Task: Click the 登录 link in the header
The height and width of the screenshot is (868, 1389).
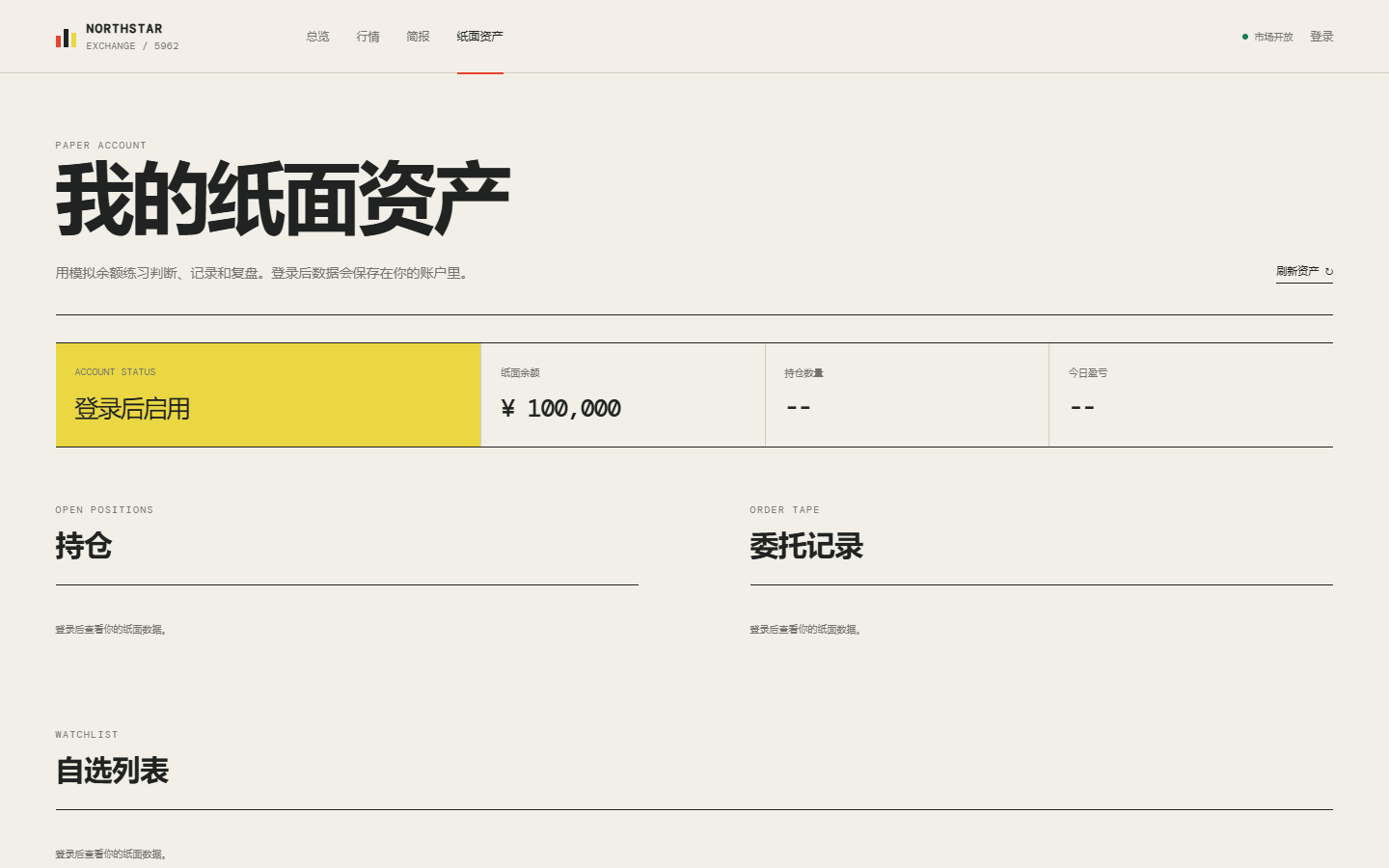Action: click(x=1321, y=37)
